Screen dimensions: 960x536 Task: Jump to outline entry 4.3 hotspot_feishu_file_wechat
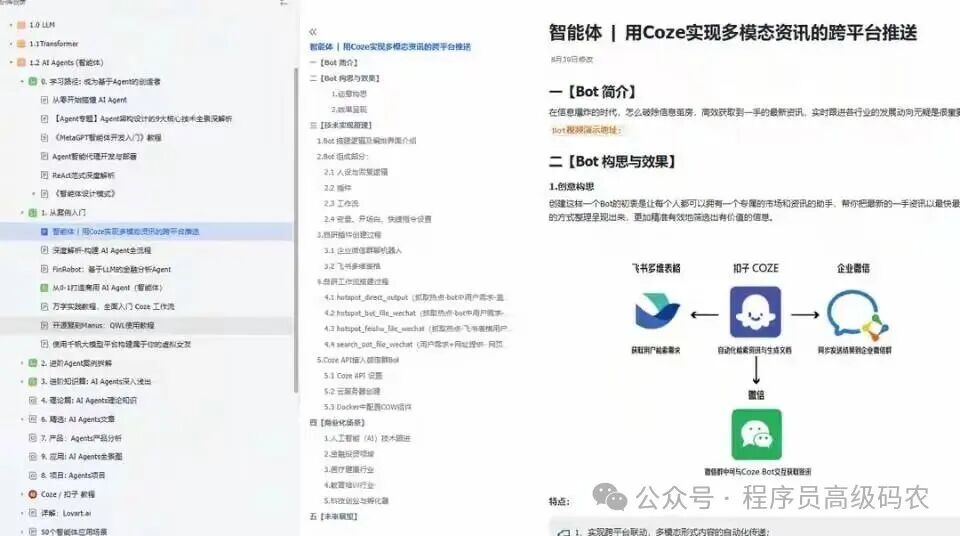(x=416, y=328)
